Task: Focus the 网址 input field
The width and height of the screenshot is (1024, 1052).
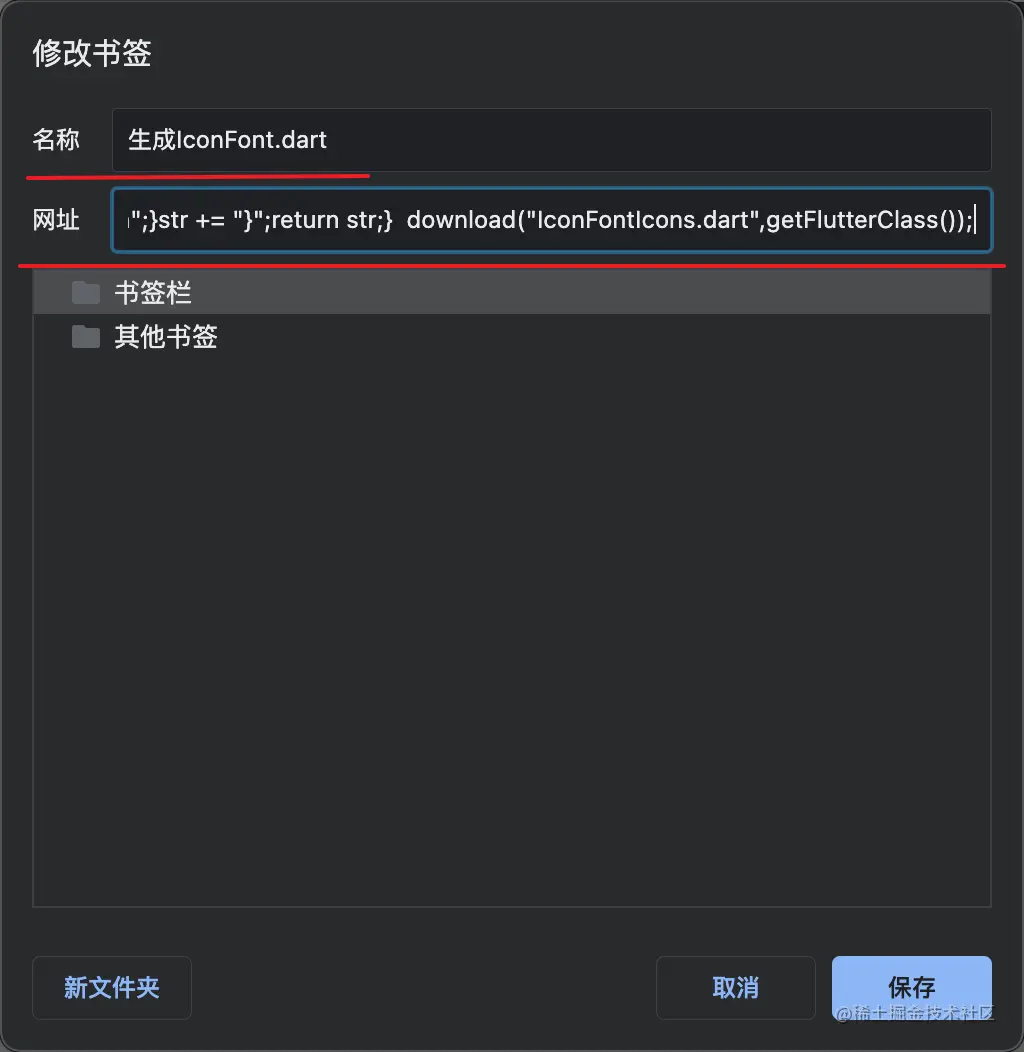Action: pyautogui.click(x=552, y=220)
